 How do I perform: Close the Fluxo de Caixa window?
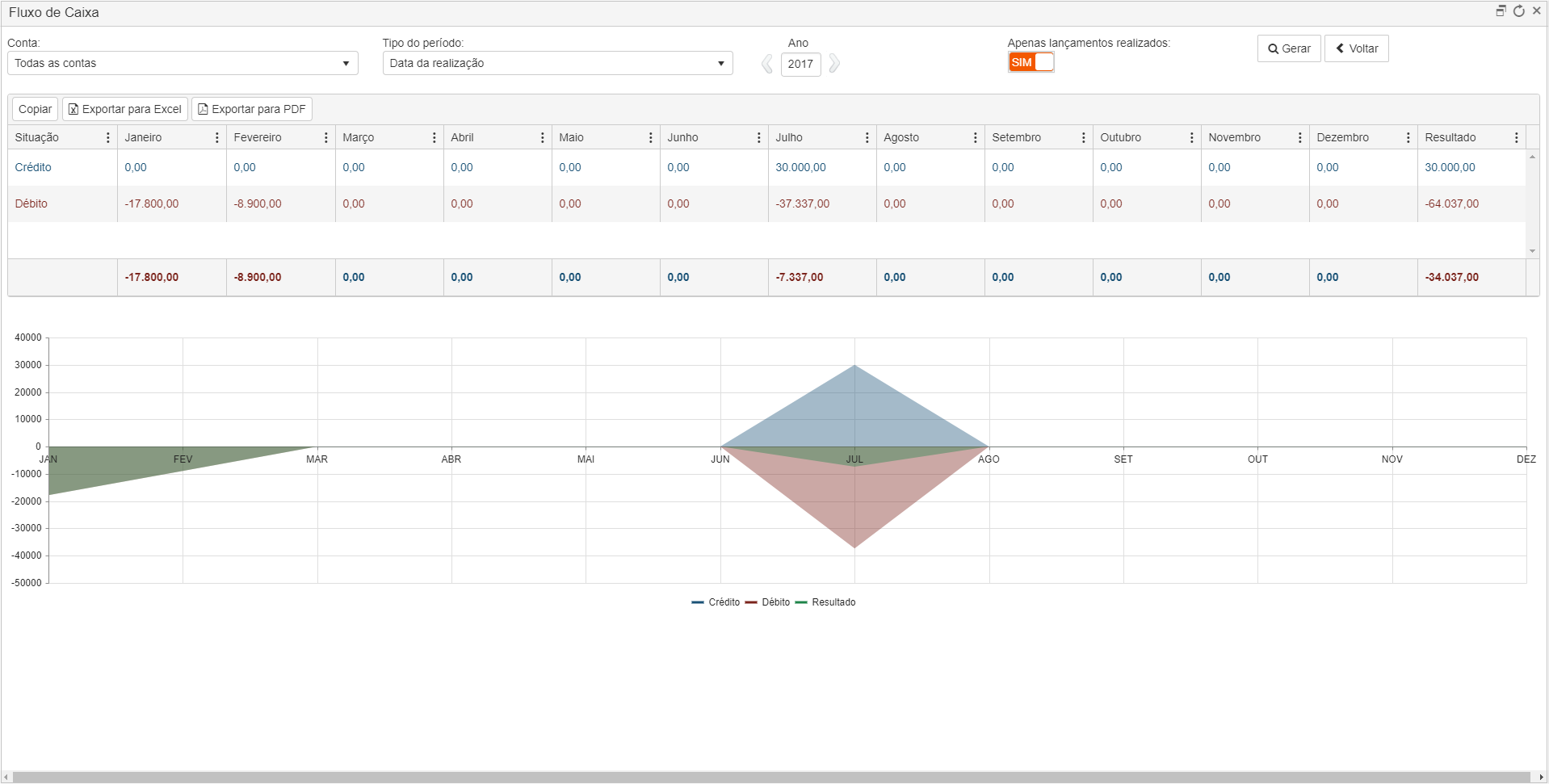tap(1537, 11)
